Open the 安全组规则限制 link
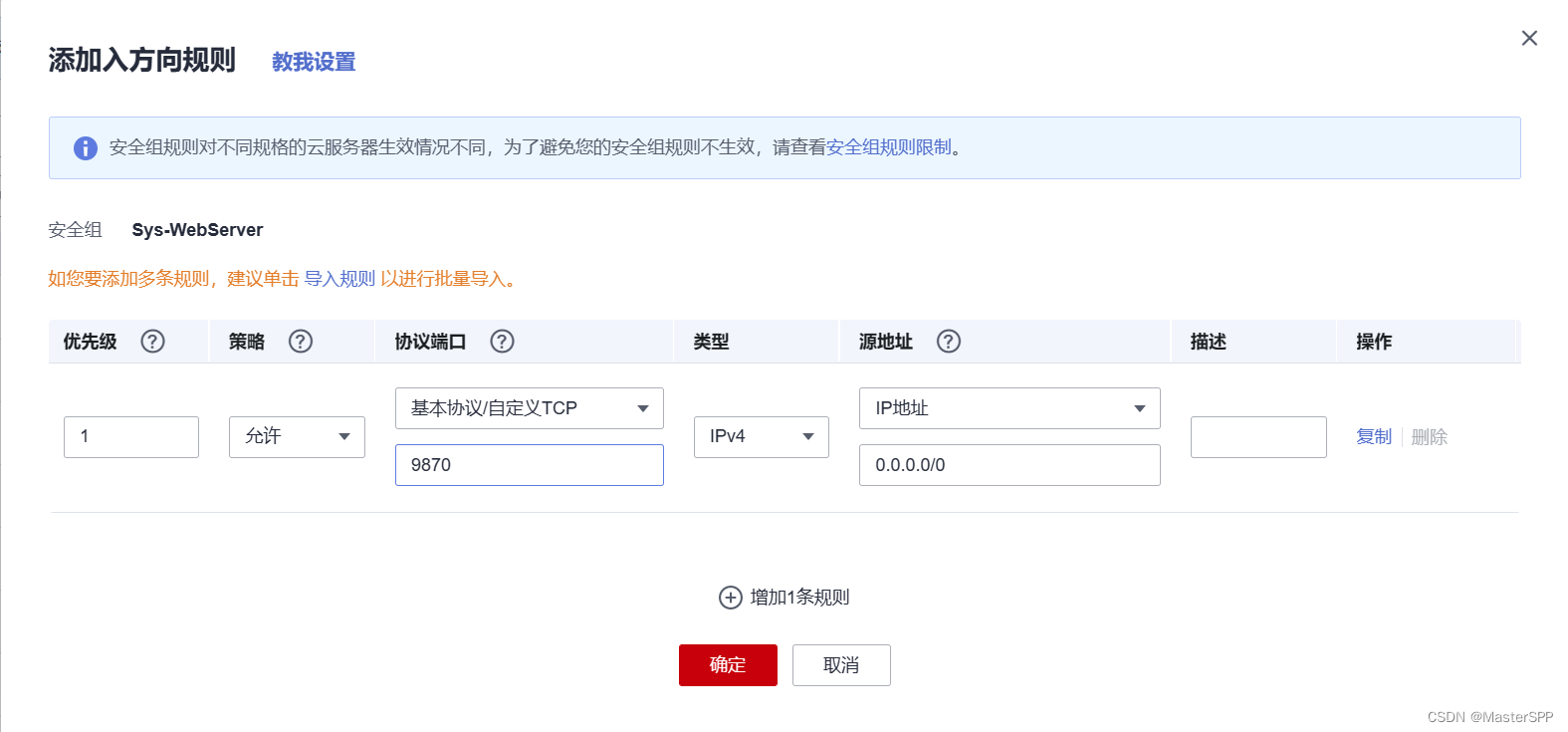The width and height of the screenshot is (1568, 732). pos(889,147)
